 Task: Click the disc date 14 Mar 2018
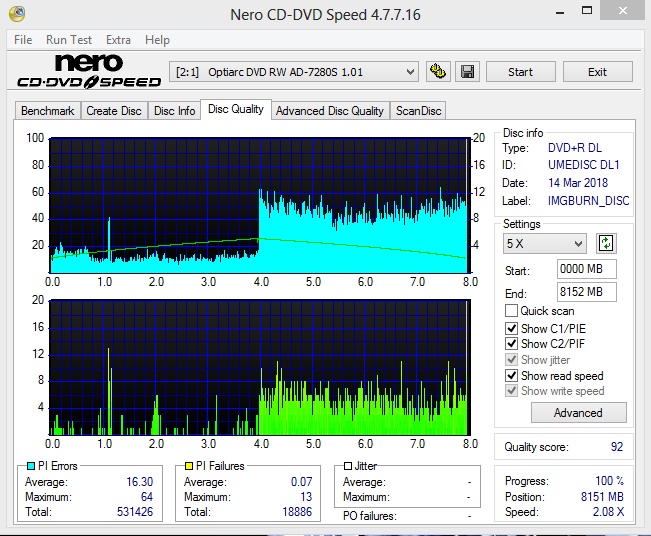click(x=578, y=183)
